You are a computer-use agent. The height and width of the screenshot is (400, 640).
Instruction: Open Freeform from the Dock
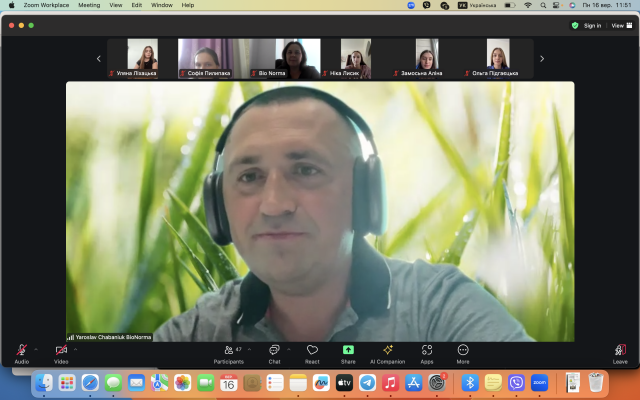pos(321,383)
